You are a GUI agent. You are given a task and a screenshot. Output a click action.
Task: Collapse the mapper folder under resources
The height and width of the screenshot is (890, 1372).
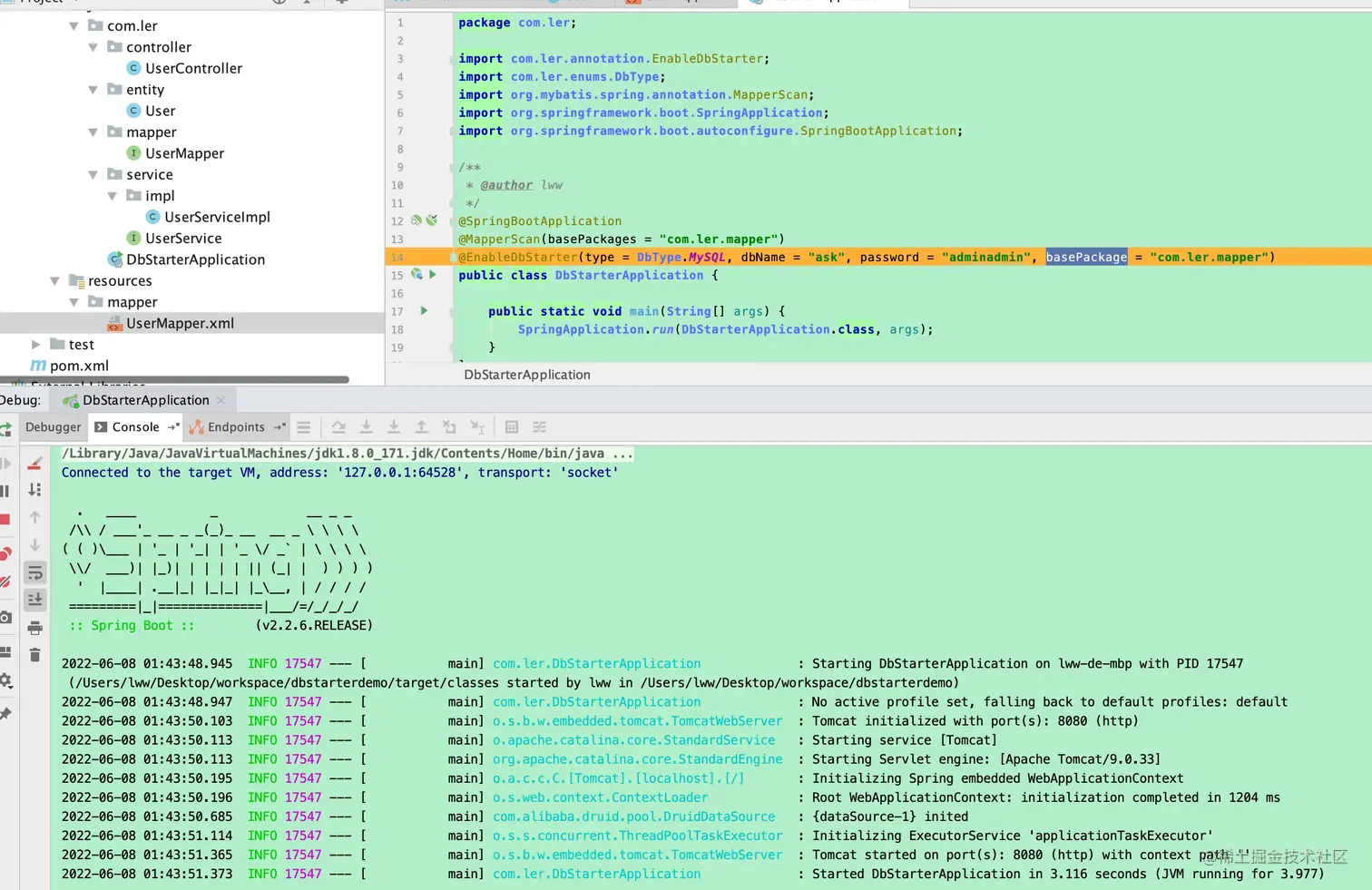[73, 302]
